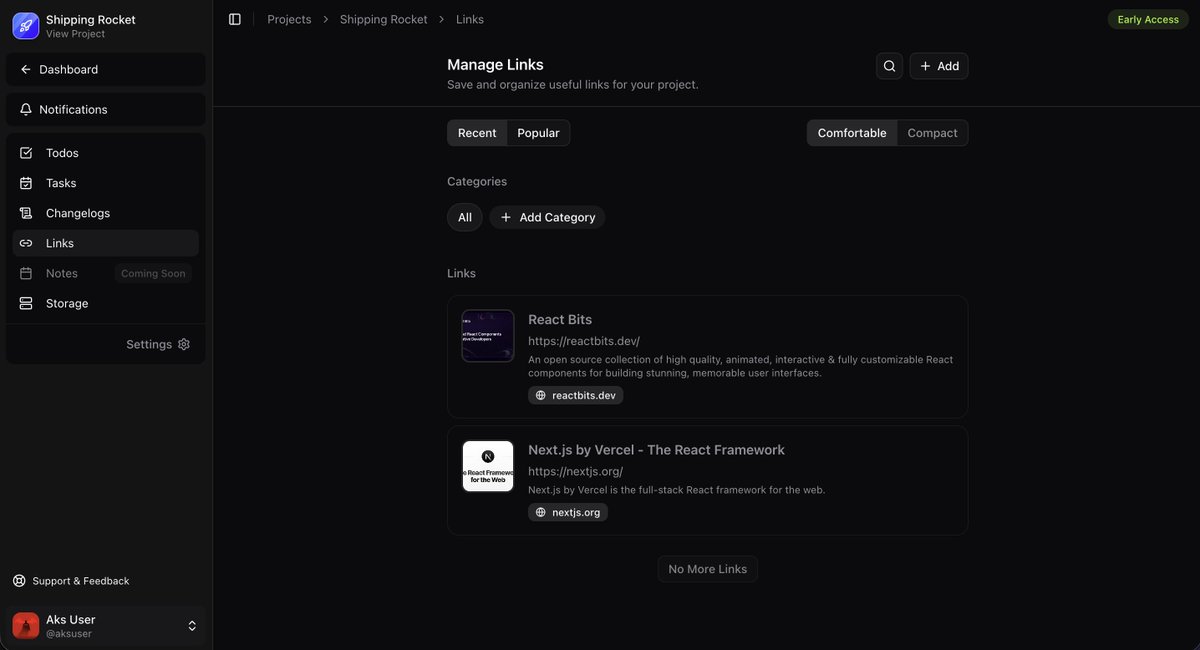1200x650 pixels.
Task: Open Todos from the sidebar
Action: pos(106,153)
